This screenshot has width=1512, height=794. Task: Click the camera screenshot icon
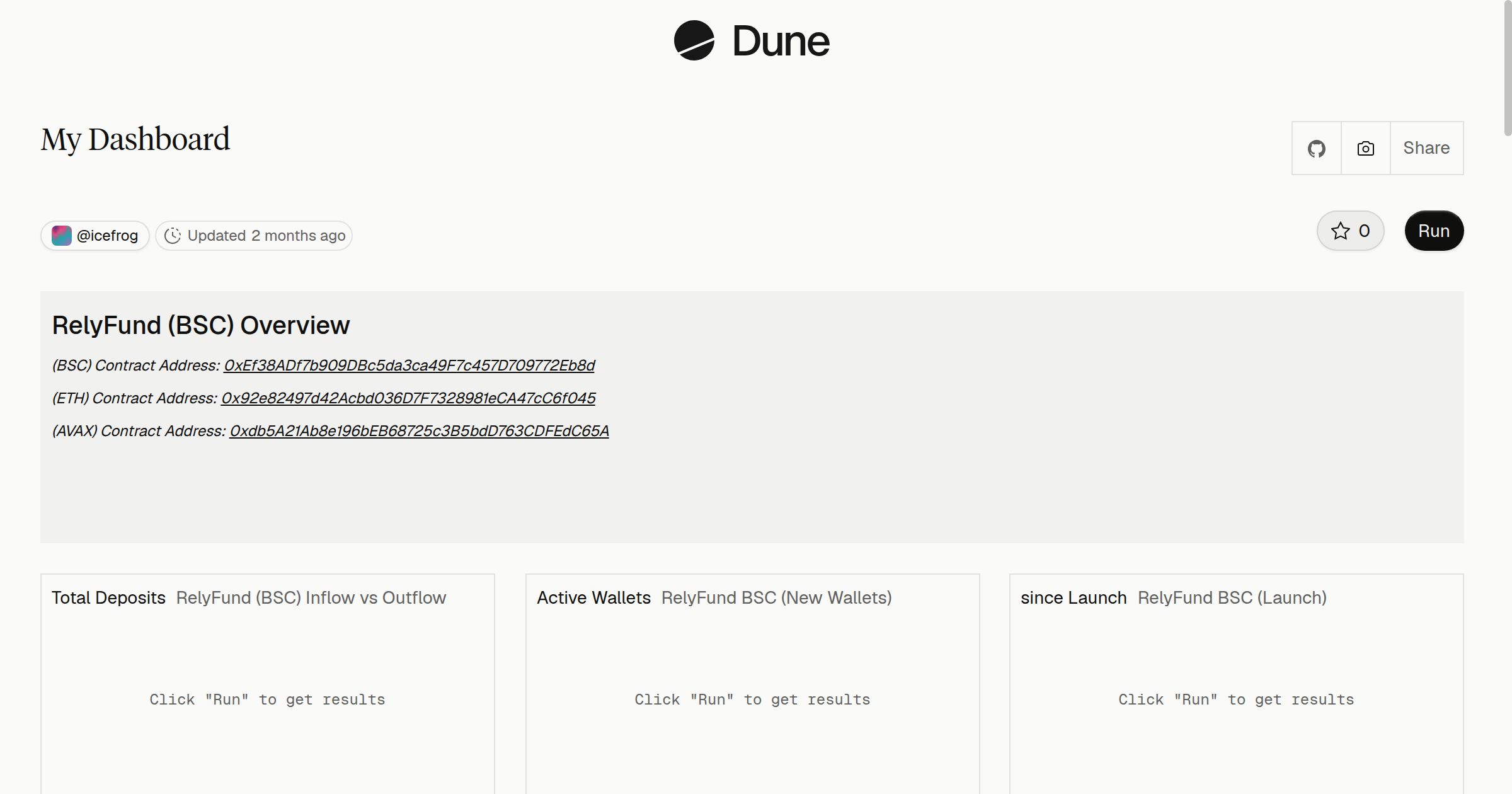tap(1365, 149)
